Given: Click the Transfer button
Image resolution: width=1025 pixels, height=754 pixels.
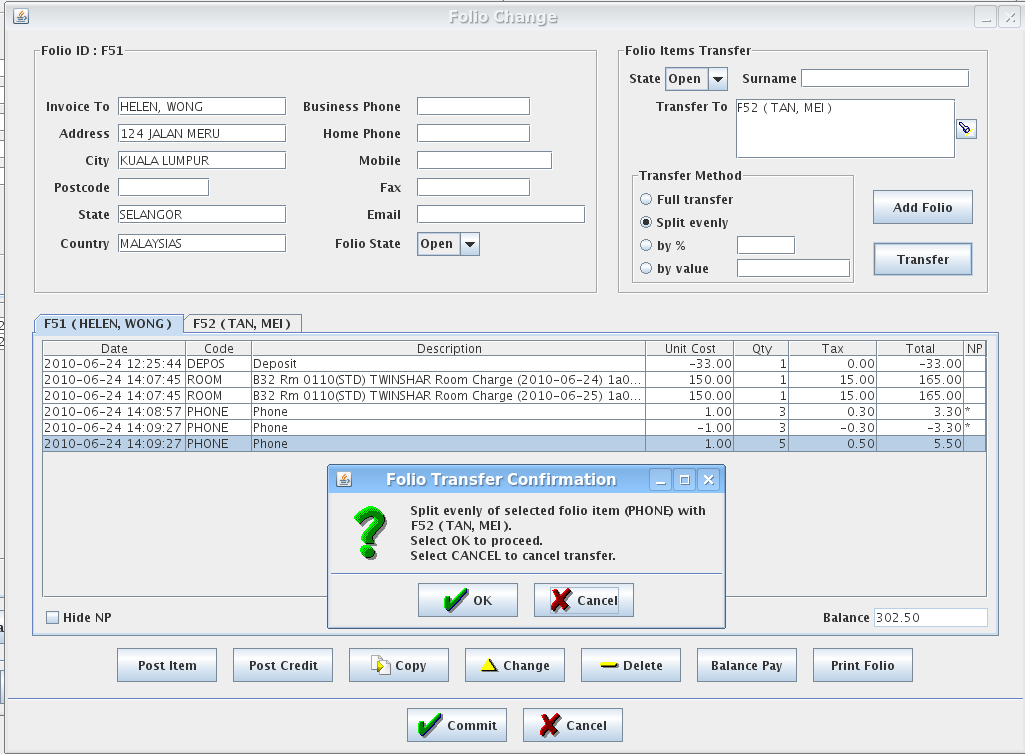Looking at the screenshot, I should click(x=923, y=260).
